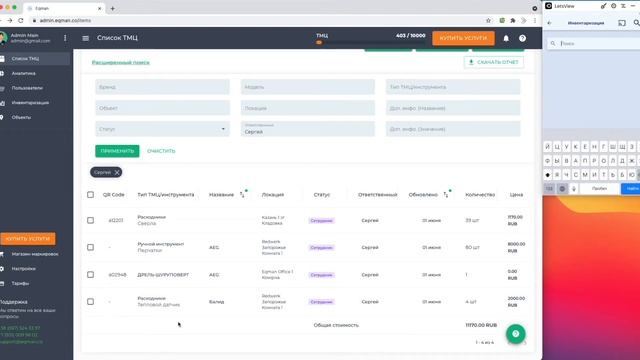Viewport: 640px width, 360px height.
Task: Tap the blue Найти key on phone keyboard
Action: (631, 189)
